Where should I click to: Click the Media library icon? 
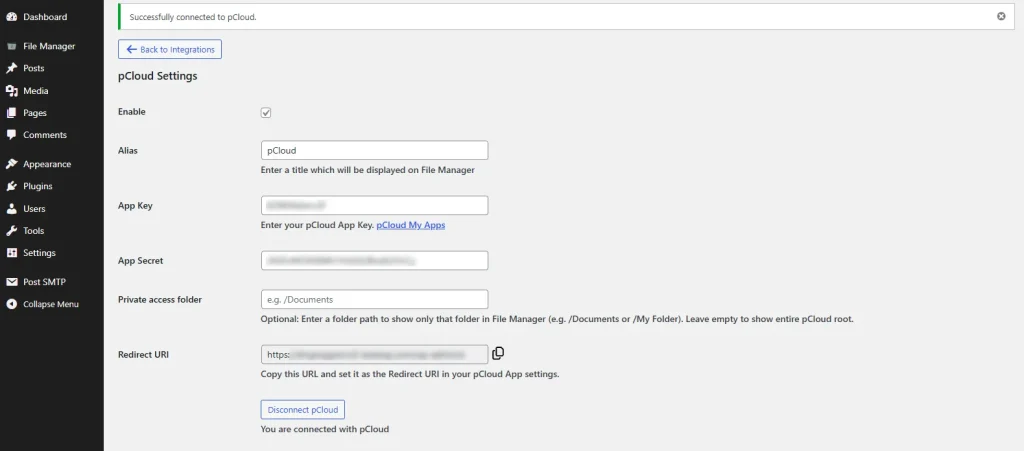pos(11,91)
